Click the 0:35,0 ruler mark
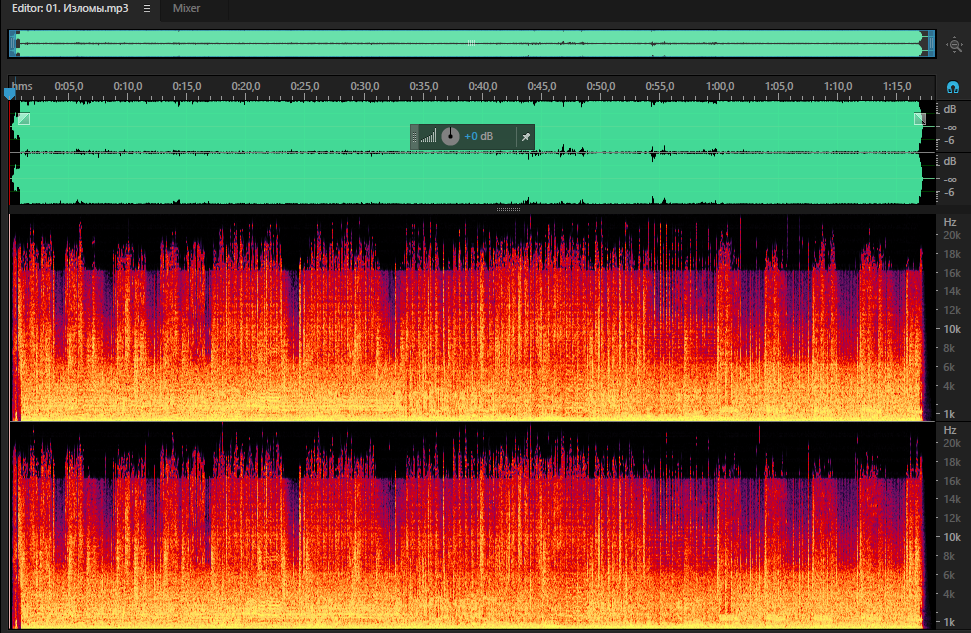The height and width of the screenshot is (633, 971). (x=424, y=86)
